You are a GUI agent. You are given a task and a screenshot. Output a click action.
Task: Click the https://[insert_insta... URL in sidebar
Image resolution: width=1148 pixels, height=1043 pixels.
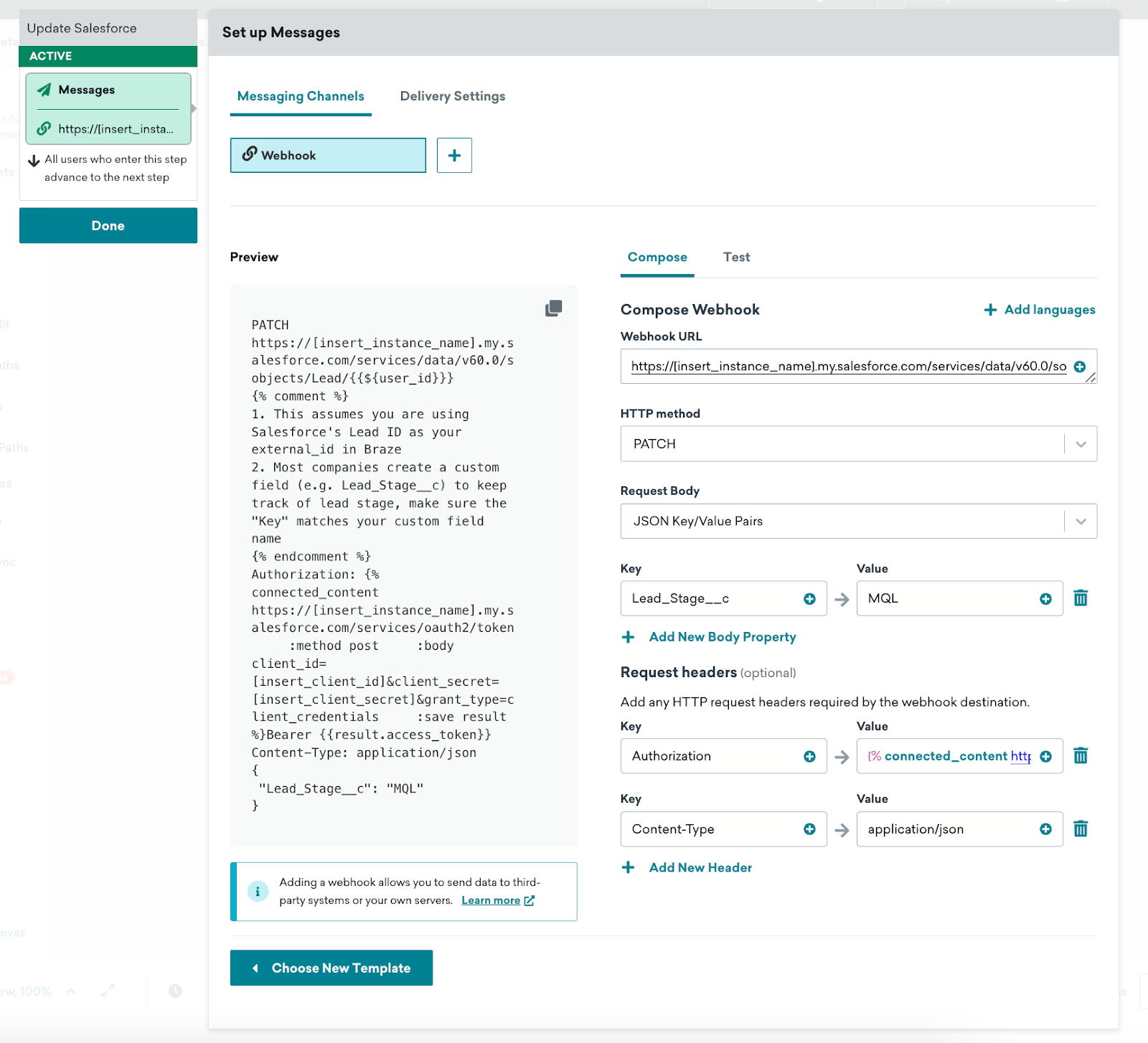[116, 129]
